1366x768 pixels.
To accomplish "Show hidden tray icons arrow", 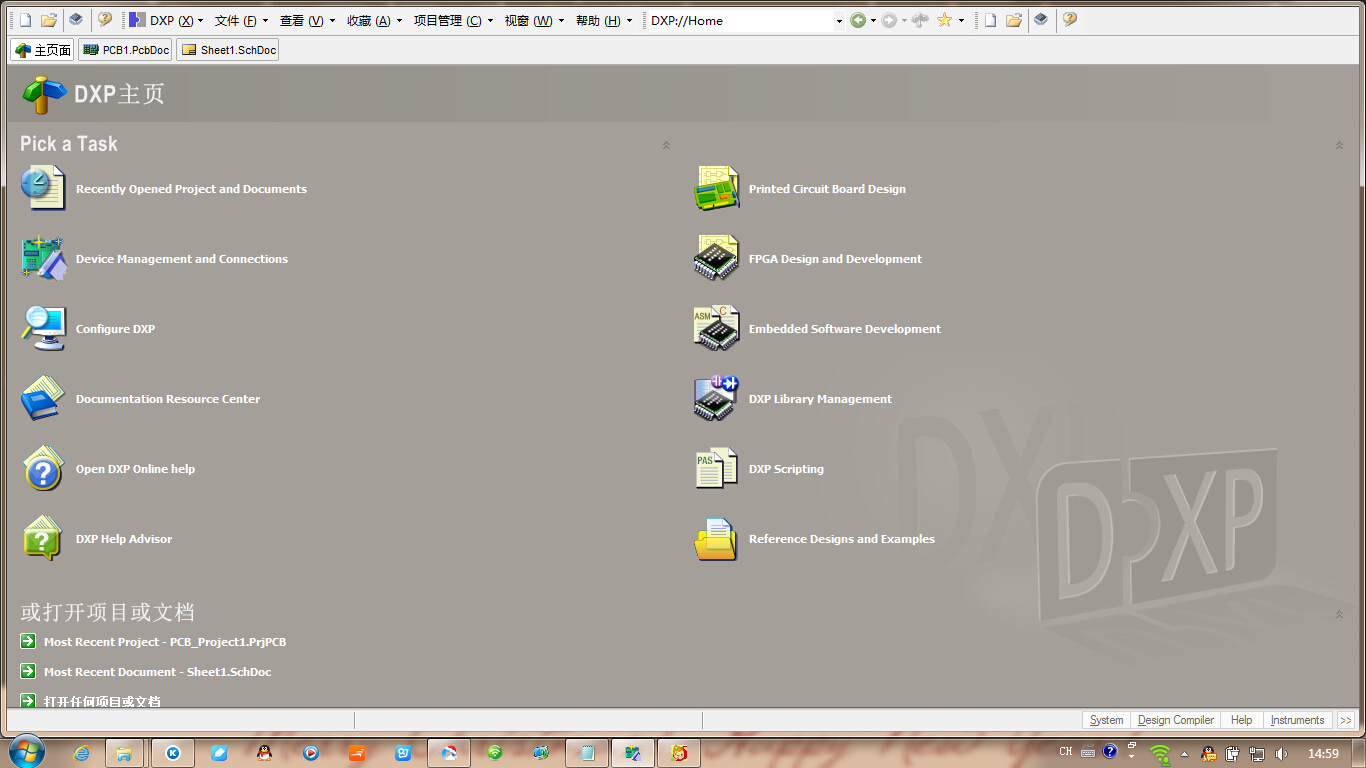I will tap(1185, 753).
